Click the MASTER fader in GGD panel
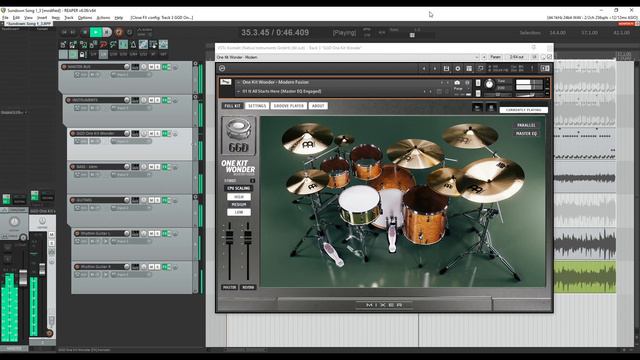Image resolution: width=640 pixels, height=360 pixels. coord(229,237)
